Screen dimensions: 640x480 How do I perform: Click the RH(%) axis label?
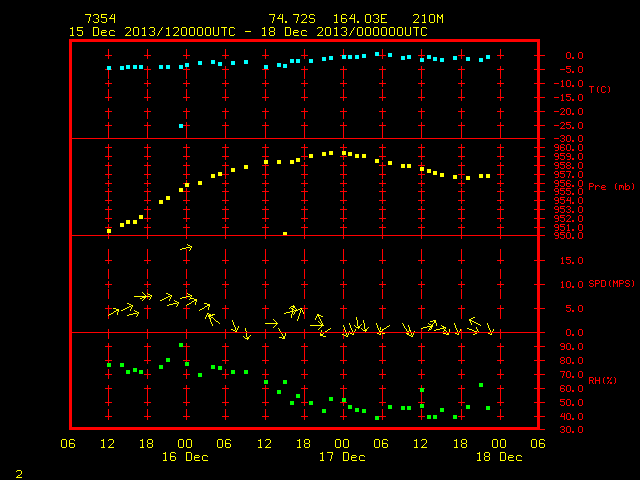[x=602, y=380]
